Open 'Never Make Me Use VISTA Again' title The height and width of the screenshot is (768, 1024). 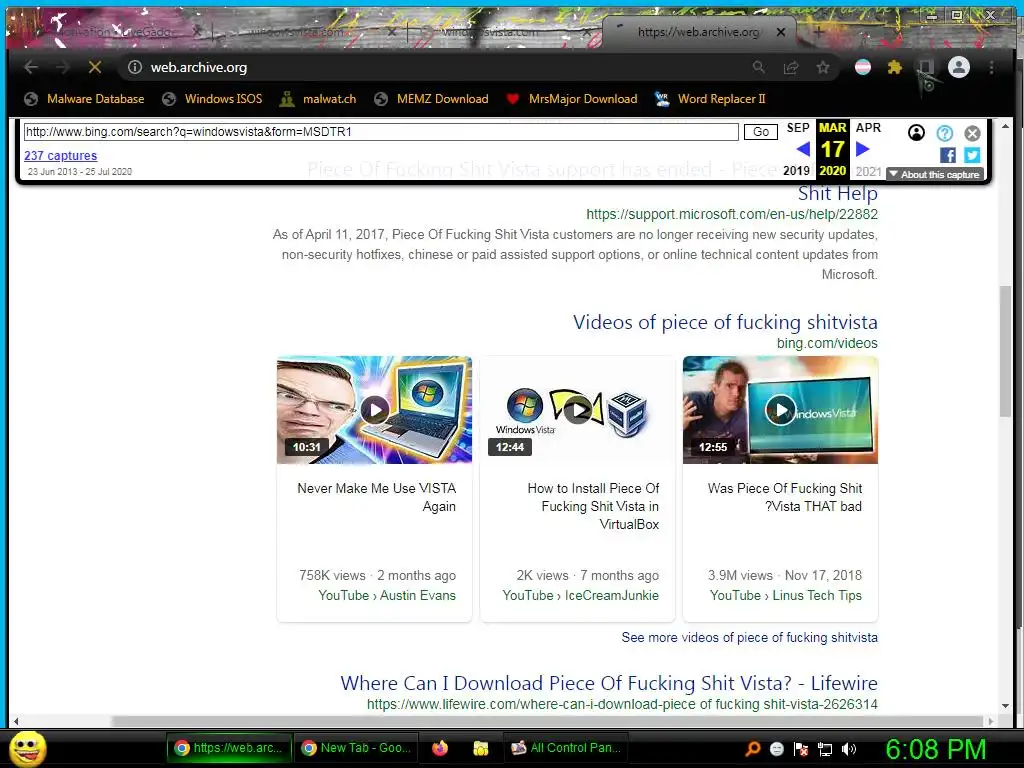[x=376, y=497]
